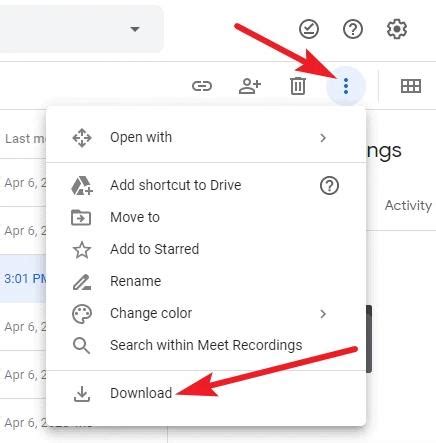Open the Open with submenu

tap(206, 137)
